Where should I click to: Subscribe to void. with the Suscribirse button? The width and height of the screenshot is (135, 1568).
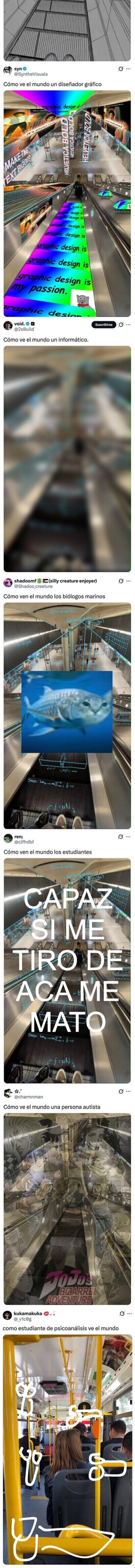tap(104, 325)
